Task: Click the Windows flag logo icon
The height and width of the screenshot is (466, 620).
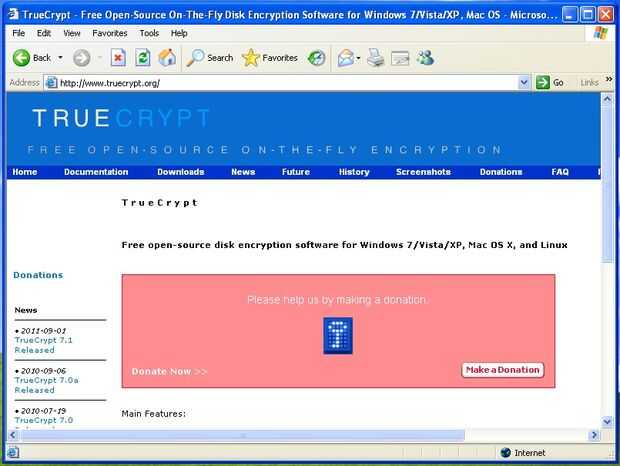Action: 601,33
